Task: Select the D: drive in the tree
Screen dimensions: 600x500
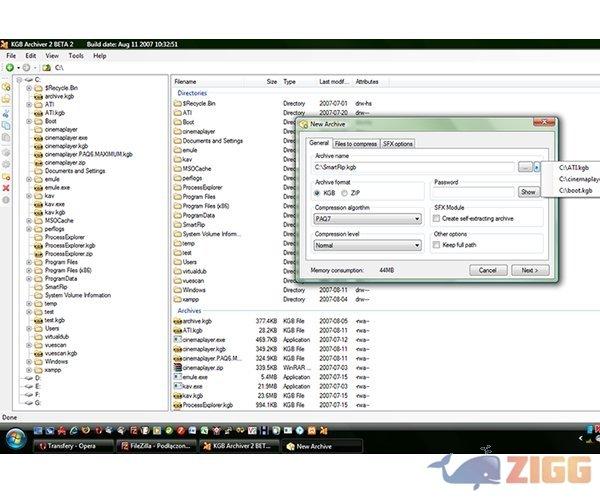Action: pos(38,378)
